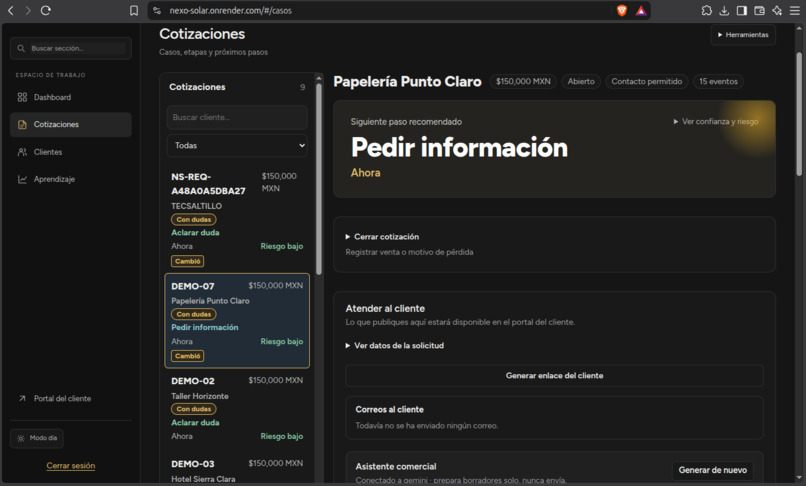Click the 15 eventos badge
This screenshot has width=806, height=486.
(718, 81)
